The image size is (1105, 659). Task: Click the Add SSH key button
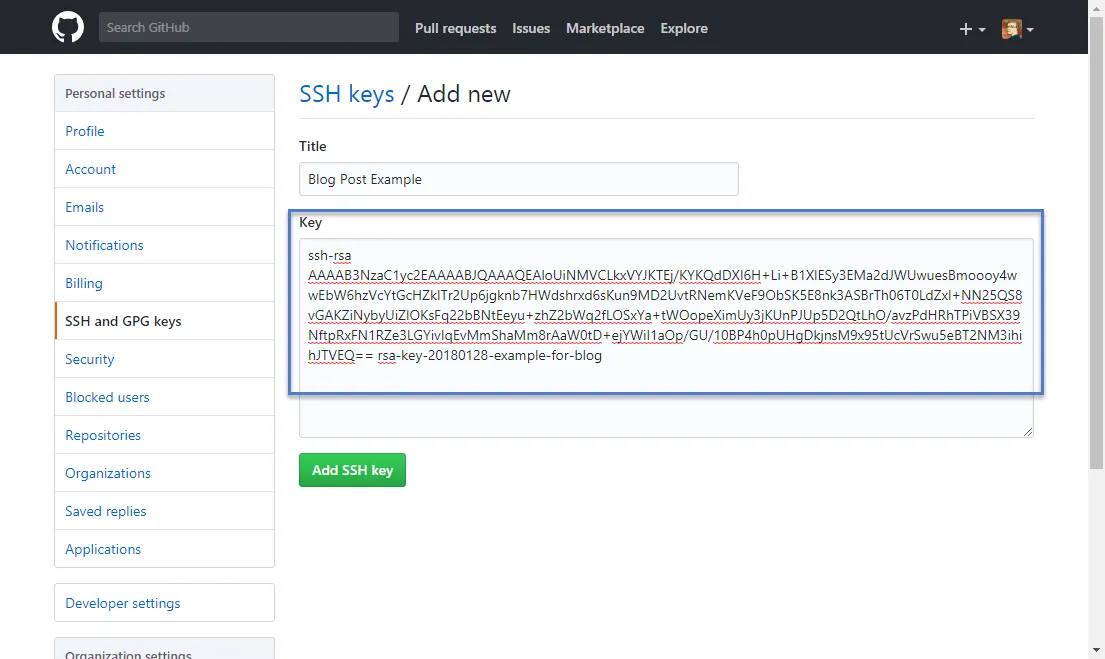coord(352,470)
